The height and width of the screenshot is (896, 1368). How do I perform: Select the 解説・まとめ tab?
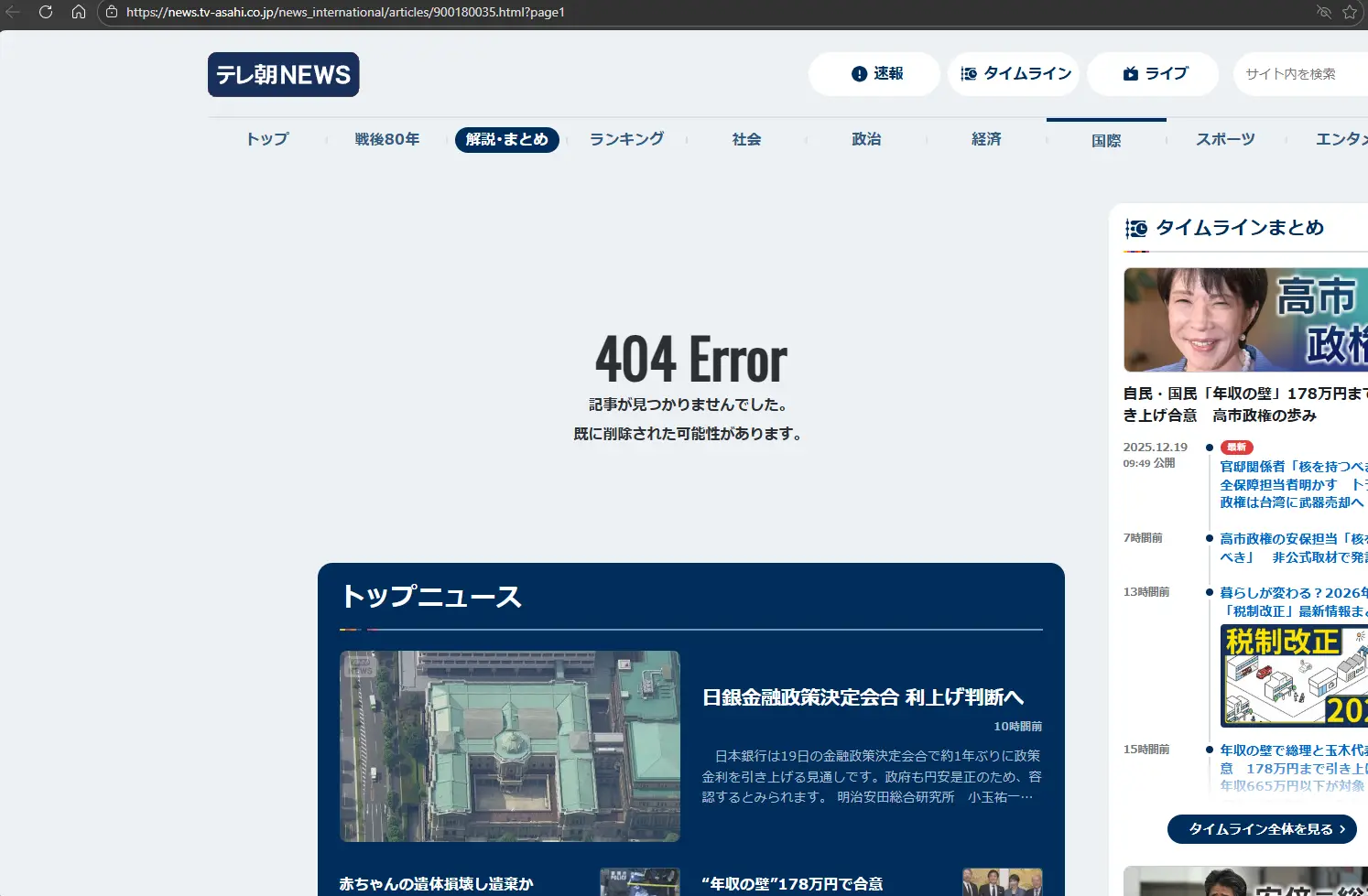coord(506,139)
